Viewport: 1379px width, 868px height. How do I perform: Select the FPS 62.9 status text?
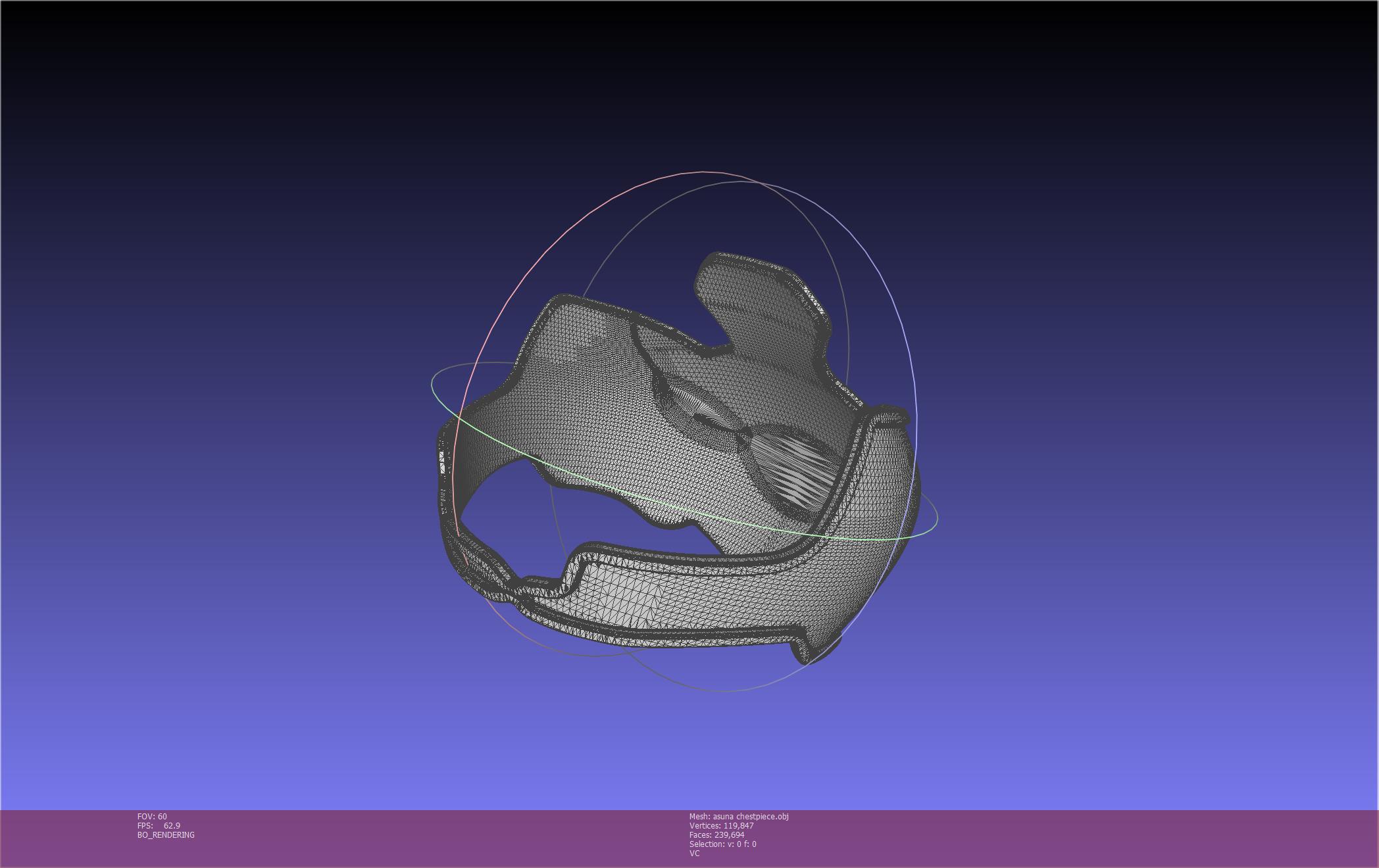(159, 826)
